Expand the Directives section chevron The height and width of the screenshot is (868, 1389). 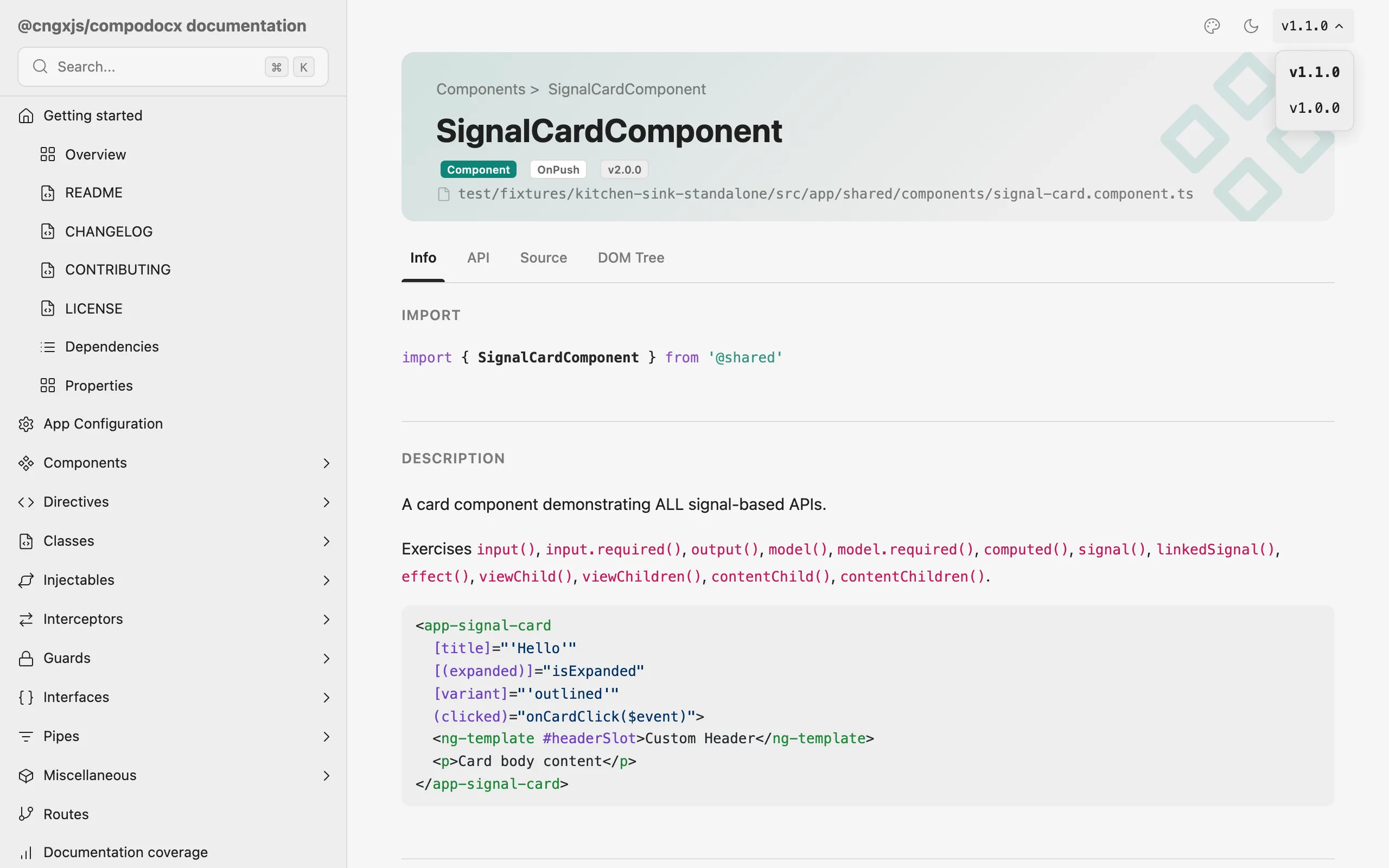point(326,502)
